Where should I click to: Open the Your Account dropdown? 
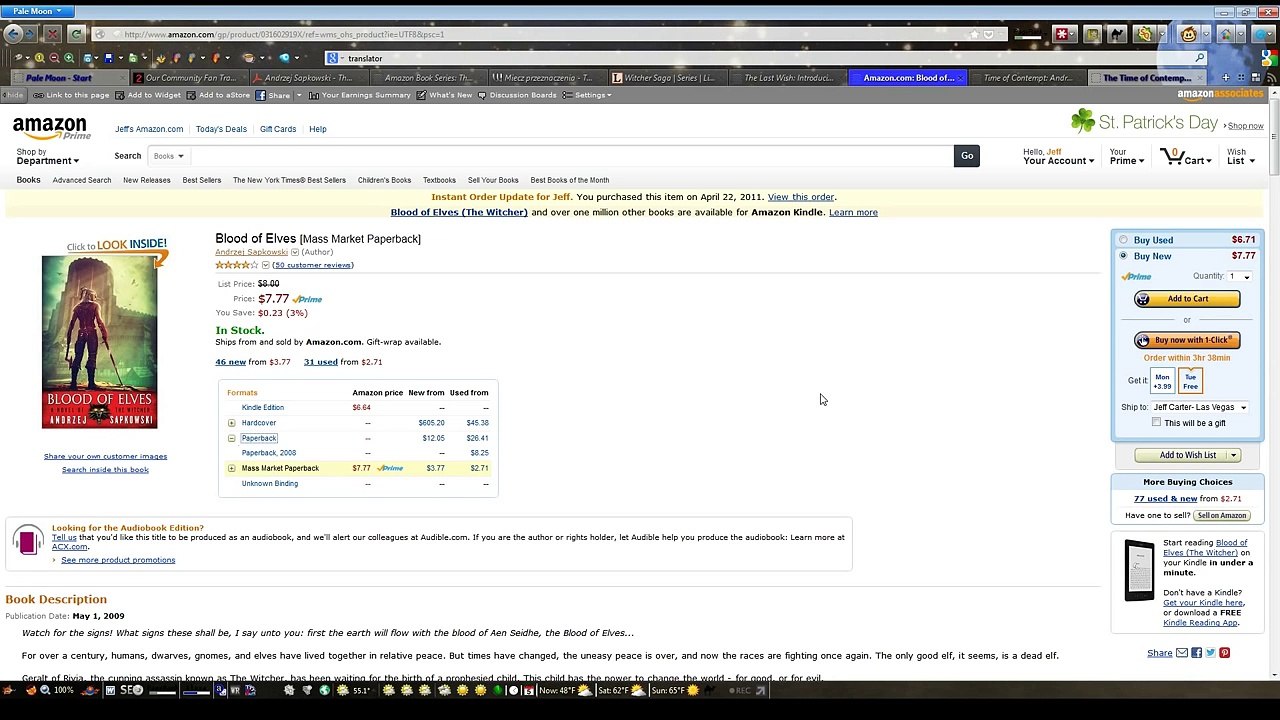[x=1058, y=156]
